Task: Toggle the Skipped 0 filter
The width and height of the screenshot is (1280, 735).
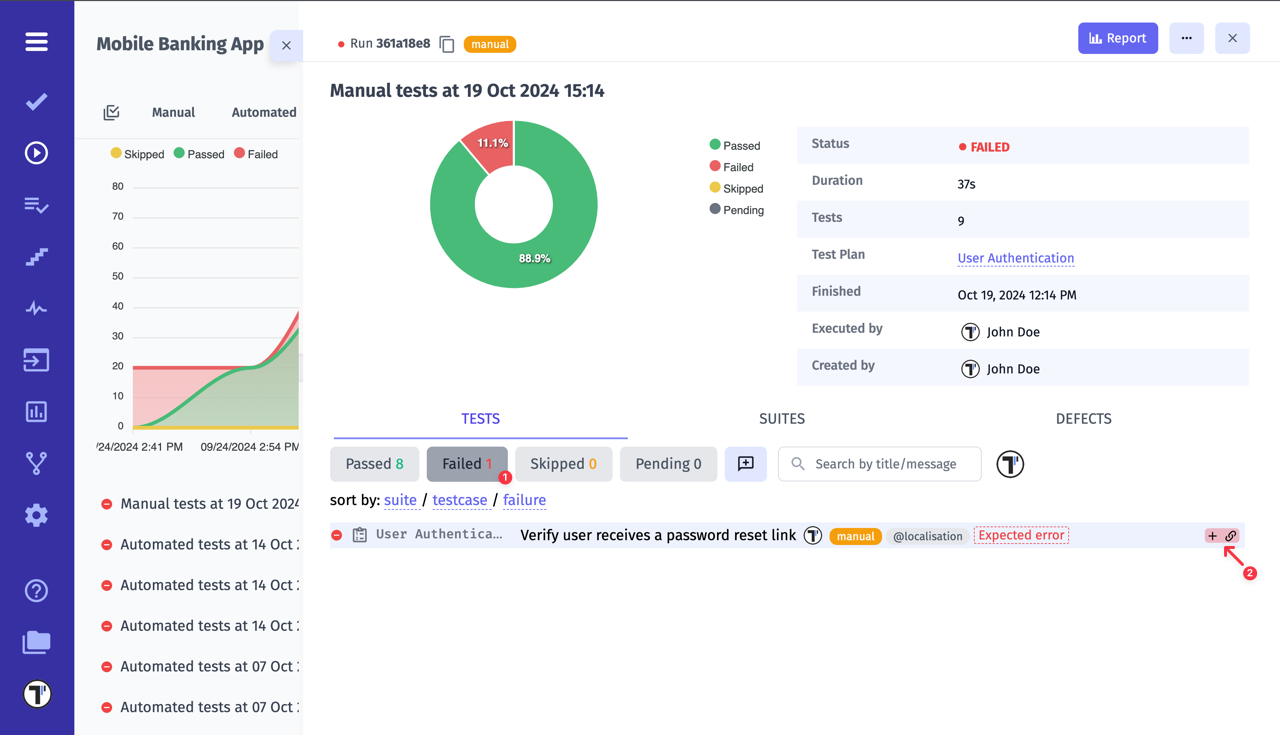Action: click(563, 463)
